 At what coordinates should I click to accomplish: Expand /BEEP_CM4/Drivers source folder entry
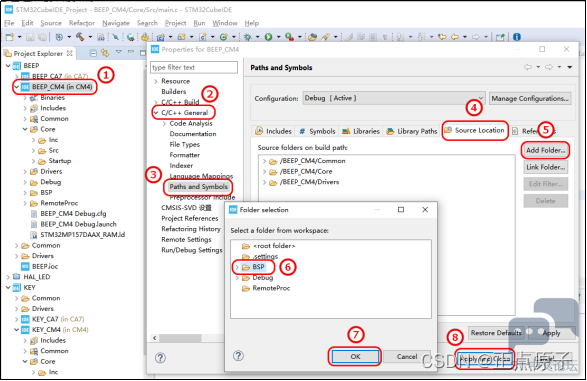click(x=264, y=182)
